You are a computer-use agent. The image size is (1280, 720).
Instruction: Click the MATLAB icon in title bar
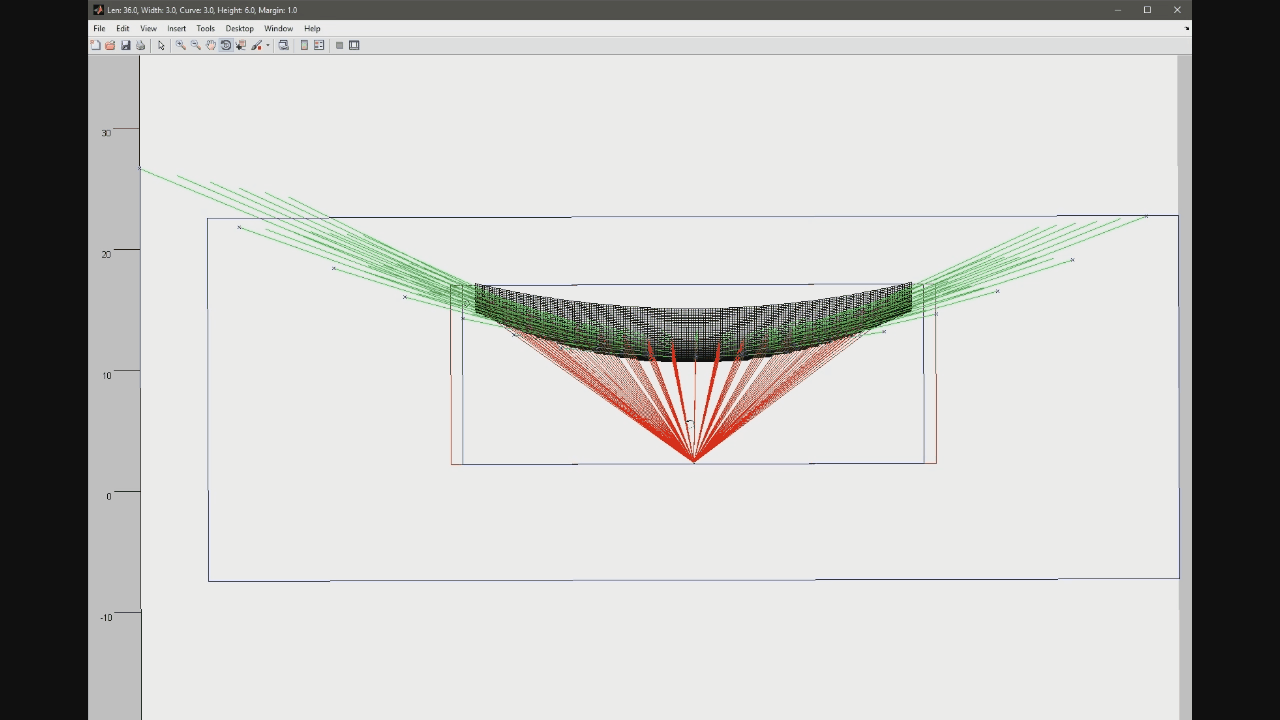tap(98, 10)
